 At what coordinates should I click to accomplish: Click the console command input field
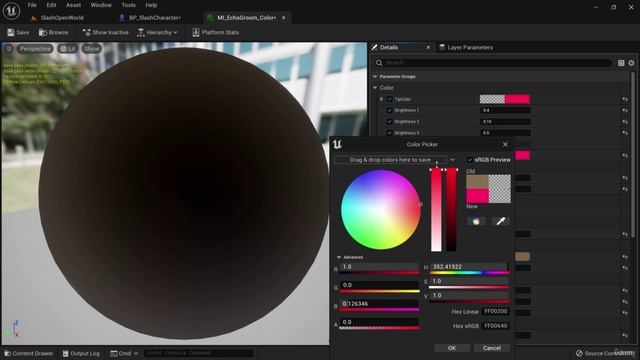(198, 353)
